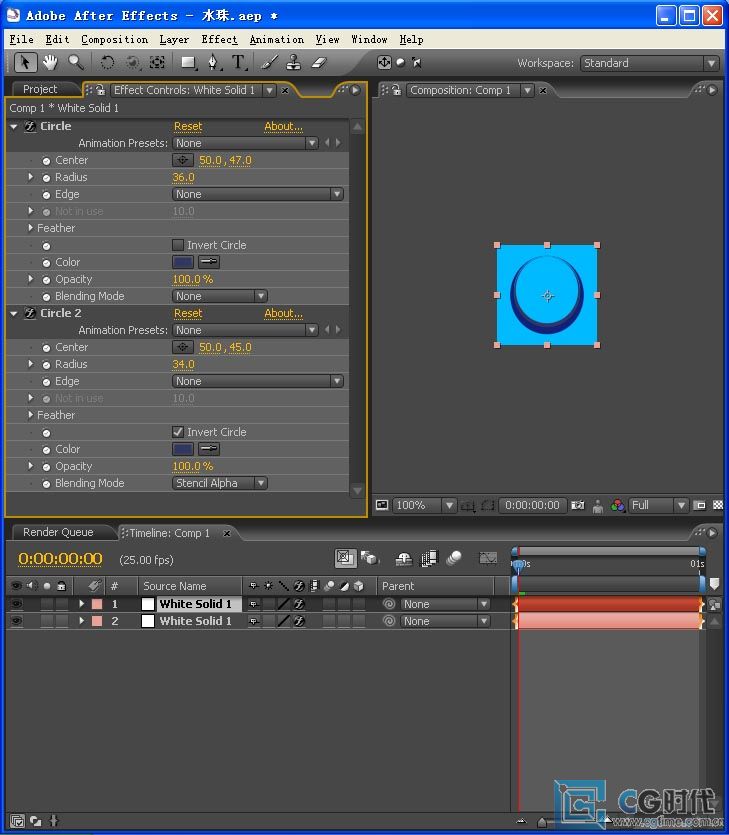729x835 pixels.
Task: Show channel RGB options button
Action: click(x=618, y=505)
